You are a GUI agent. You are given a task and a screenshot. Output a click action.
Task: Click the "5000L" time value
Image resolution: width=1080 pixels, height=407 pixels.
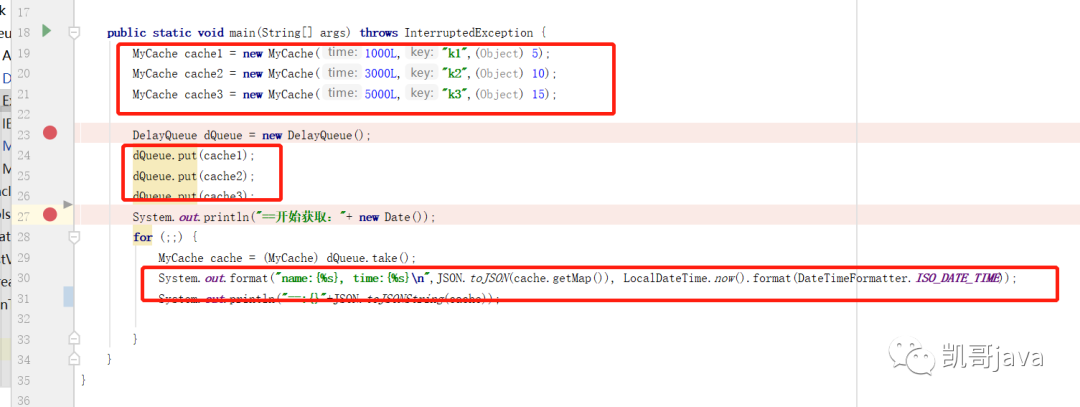[x=380, y=94]
